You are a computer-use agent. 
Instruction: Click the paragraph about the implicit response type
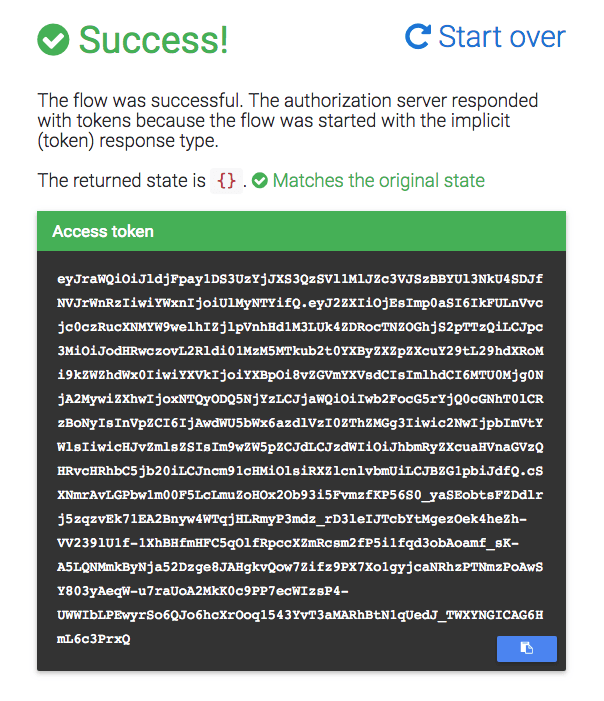click(x=287, y=121)
